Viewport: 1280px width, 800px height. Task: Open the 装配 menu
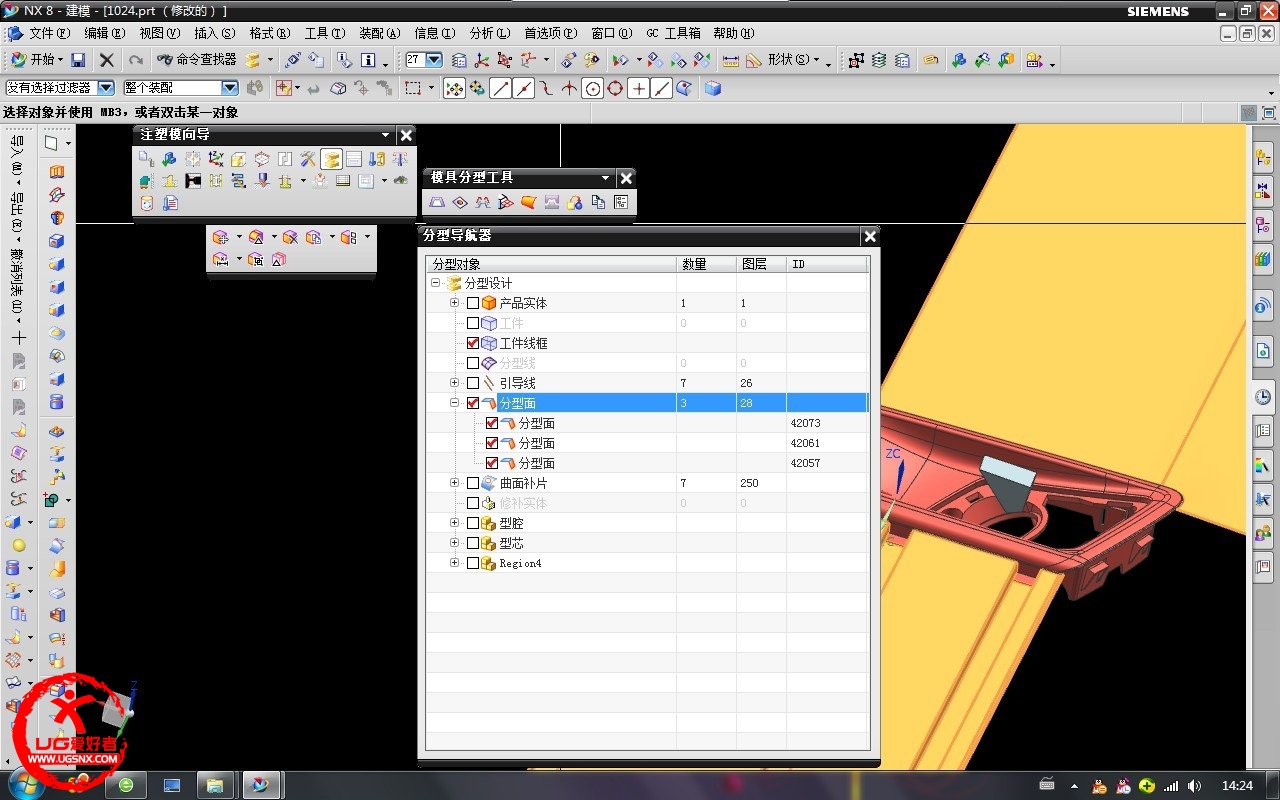pyautogui.click(x=379, y=34)
